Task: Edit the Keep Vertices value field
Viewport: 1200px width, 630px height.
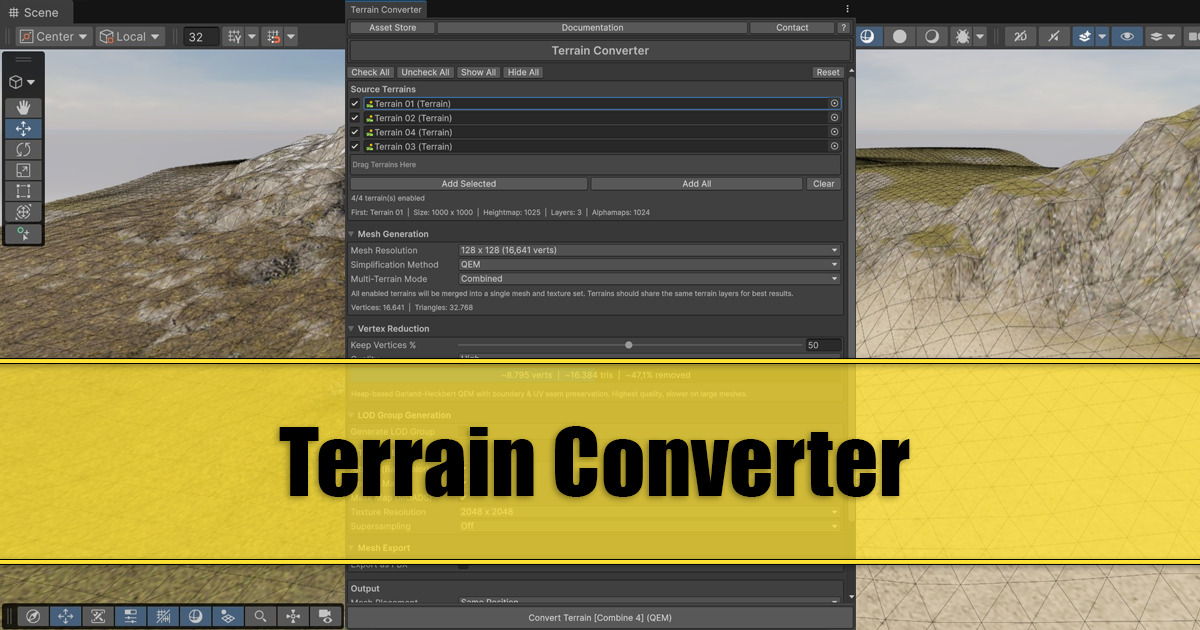Action: click(823, 345)
